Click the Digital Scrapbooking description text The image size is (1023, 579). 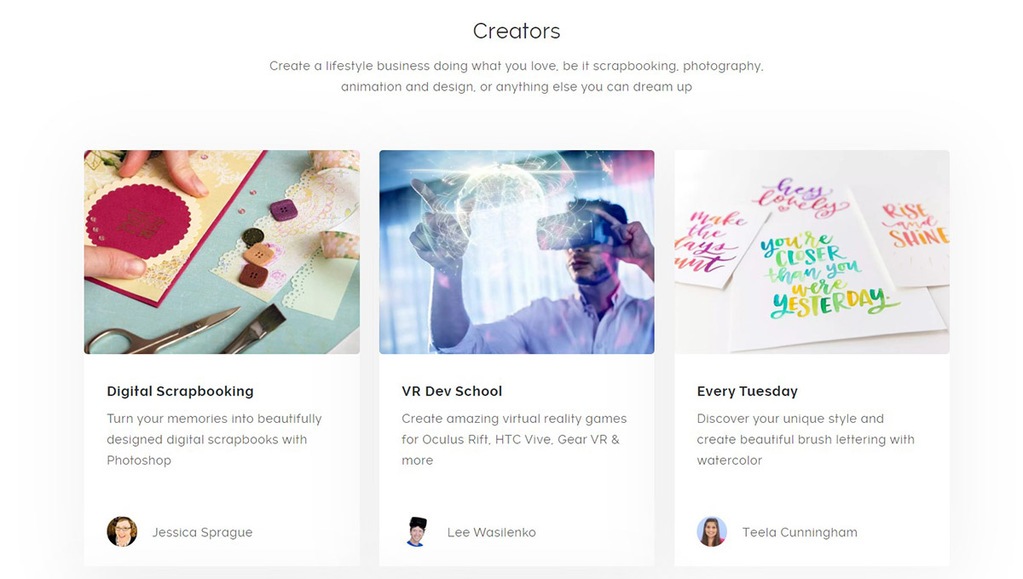tap(215, 439)
